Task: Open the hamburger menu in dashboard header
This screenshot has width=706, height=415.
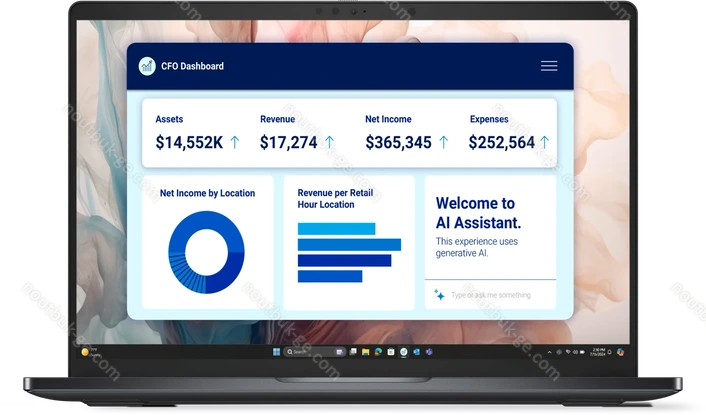Action: tap(548, 66)
